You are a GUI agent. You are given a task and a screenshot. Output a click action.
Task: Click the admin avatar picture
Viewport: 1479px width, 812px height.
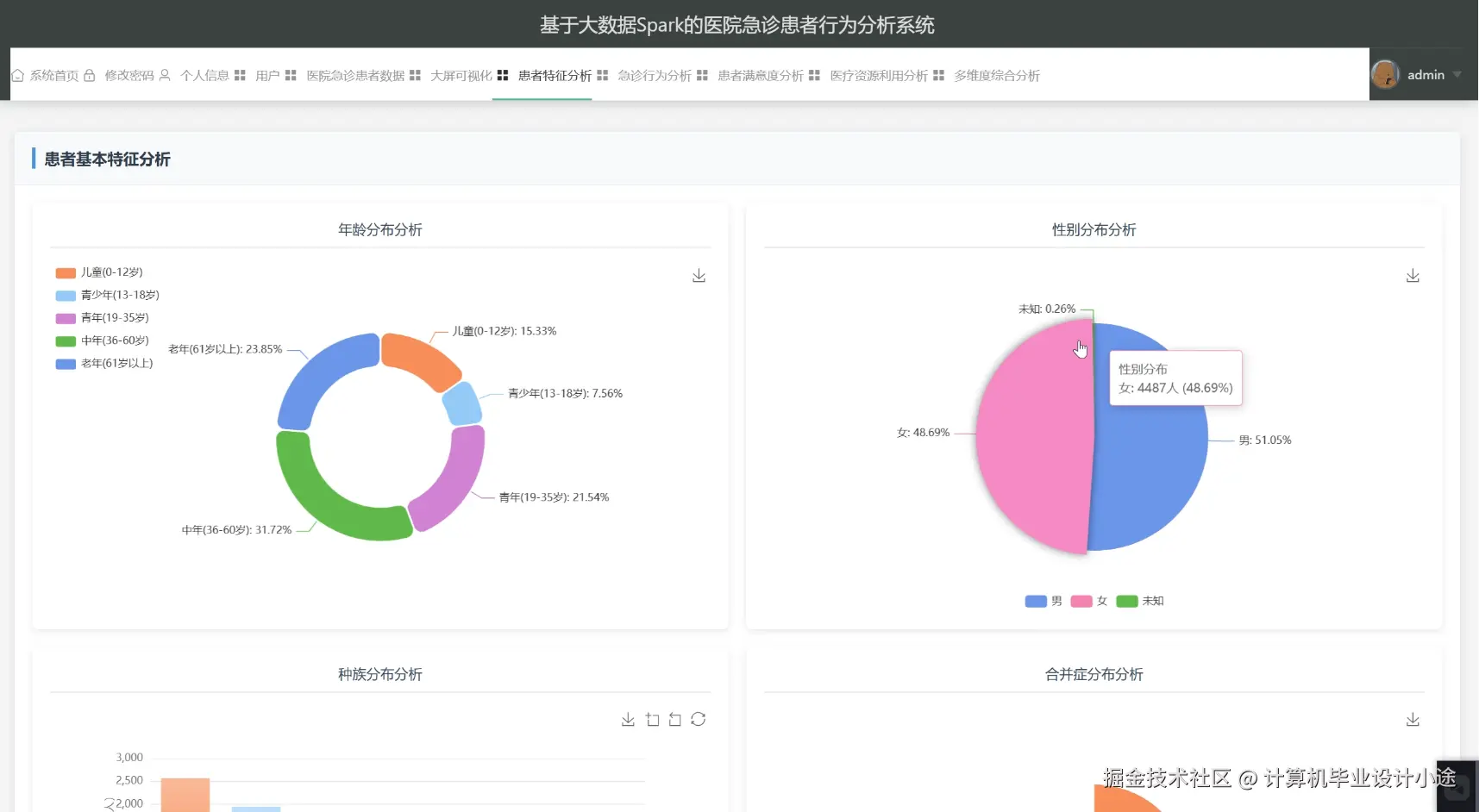tap(1385, 74)
